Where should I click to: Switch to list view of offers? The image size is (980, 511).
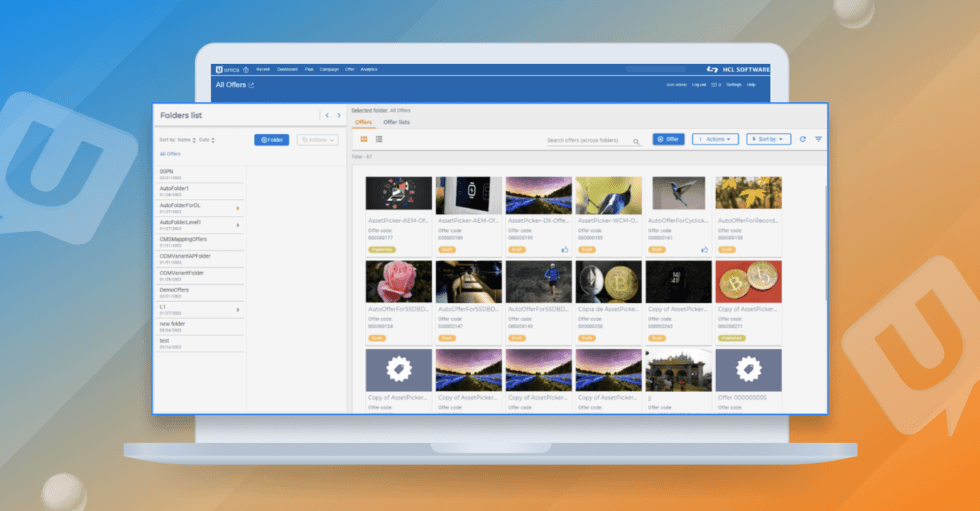point(379,139)
